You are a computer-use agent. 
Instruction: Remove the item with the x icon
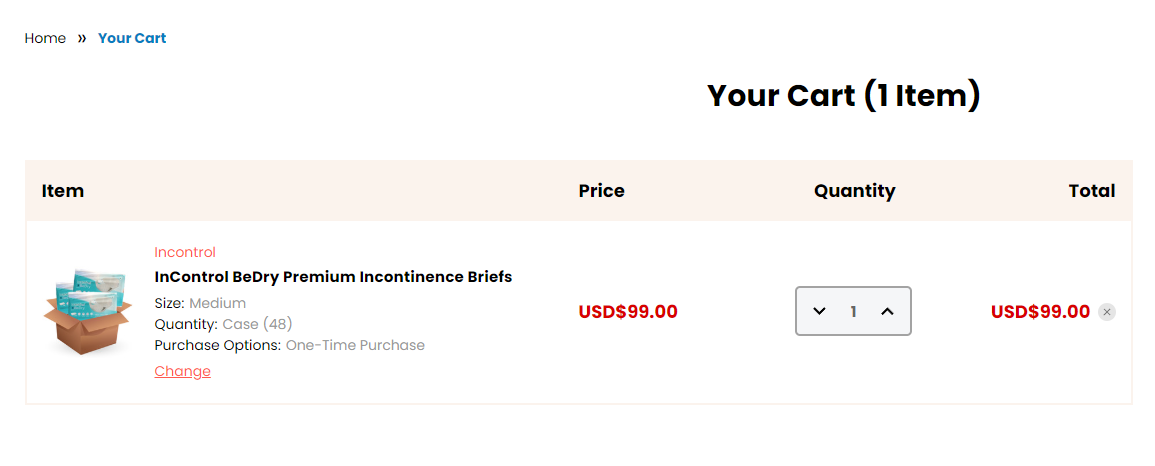(x=1106, y=312)
